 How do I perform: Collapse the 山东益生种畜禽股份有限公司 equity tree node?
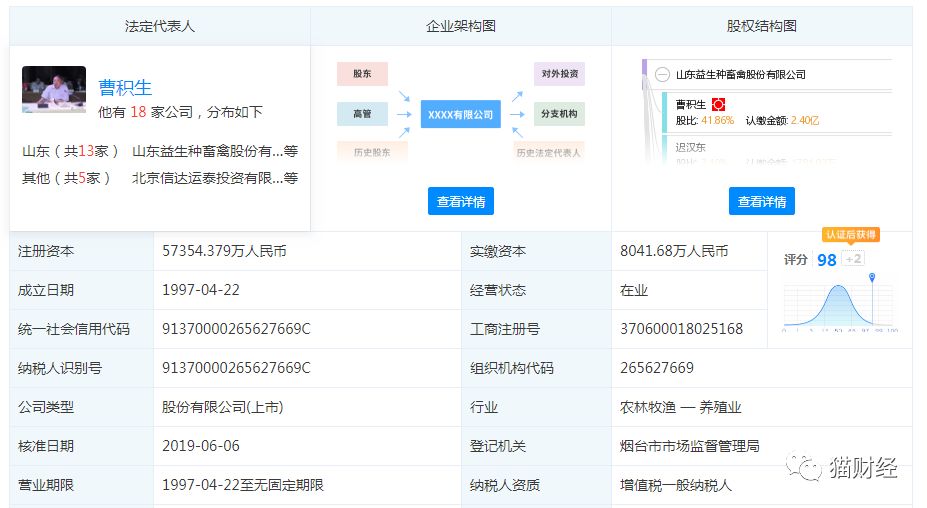pyautogui.click(x=662, y=75)
